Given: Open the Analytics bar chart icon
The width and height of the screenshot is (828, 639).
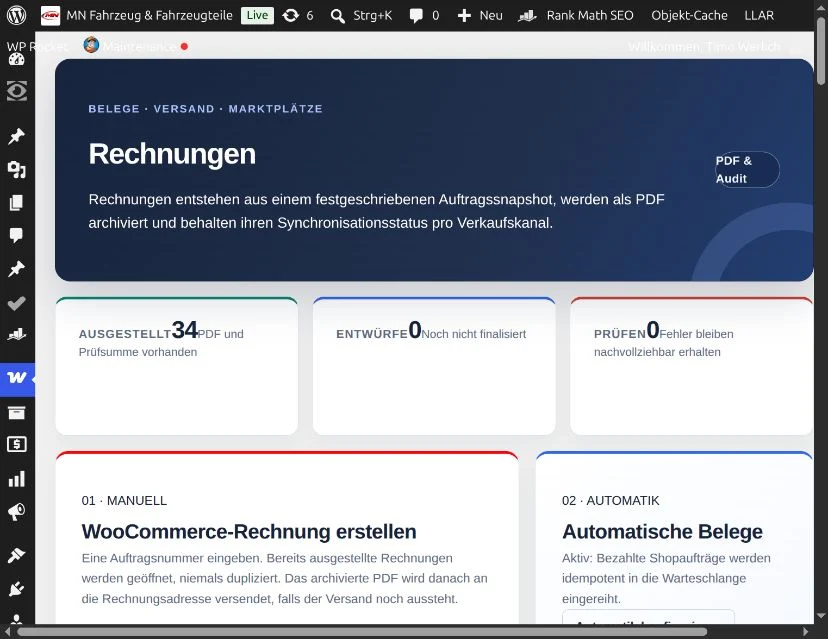Looking at the screenshot, I should tap(16, 478).
